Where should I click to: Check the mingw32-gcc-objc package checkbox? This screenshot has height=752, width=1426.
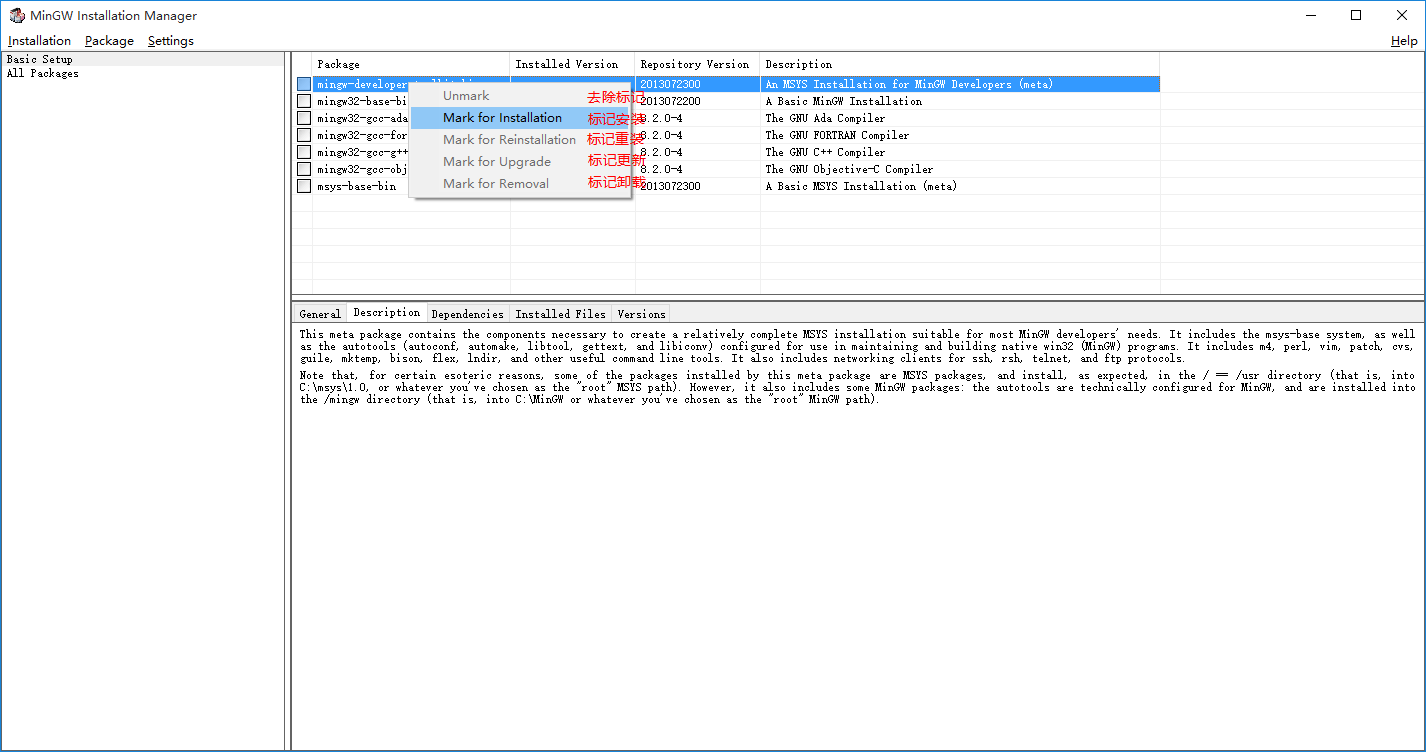pos(303,168)
